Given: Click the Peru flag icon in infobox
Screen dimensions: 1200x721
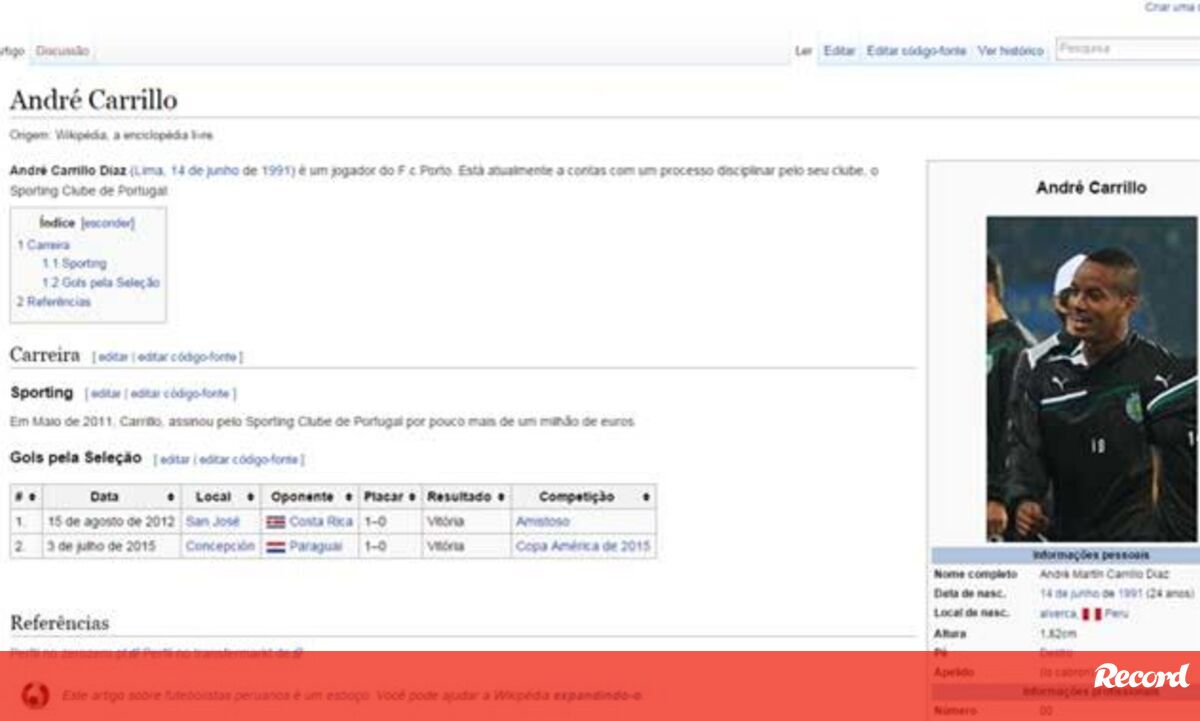Looking at the screenshot, I should coord(1091,613).
